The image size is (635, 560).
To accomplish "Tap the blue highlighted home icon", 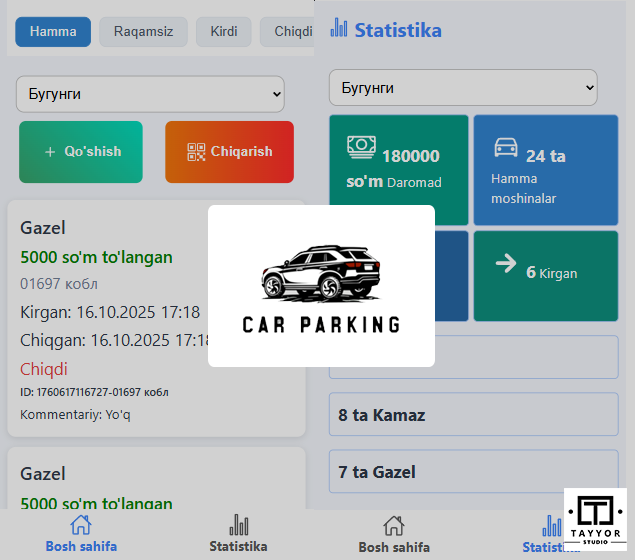I will (81, 525).
